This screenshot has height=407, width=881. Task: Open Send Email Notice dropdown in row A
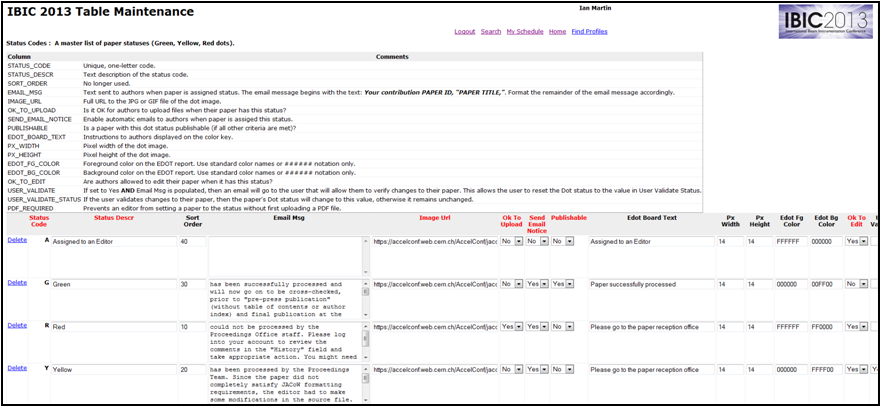click(537, 242)
